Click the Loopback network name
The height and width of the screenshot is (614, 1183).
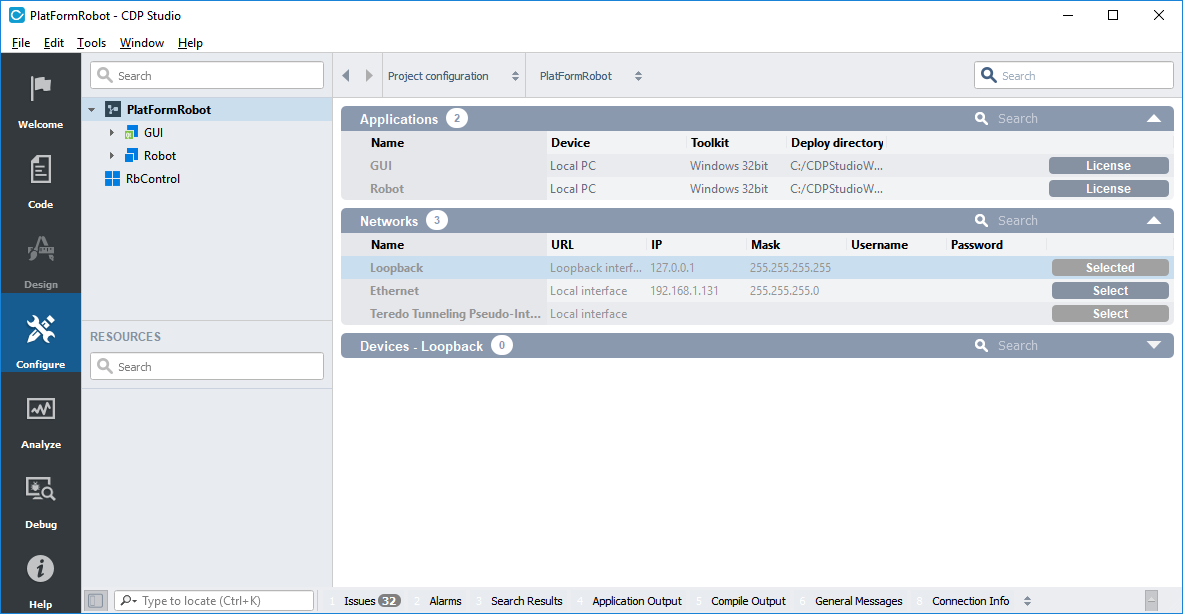396,268
